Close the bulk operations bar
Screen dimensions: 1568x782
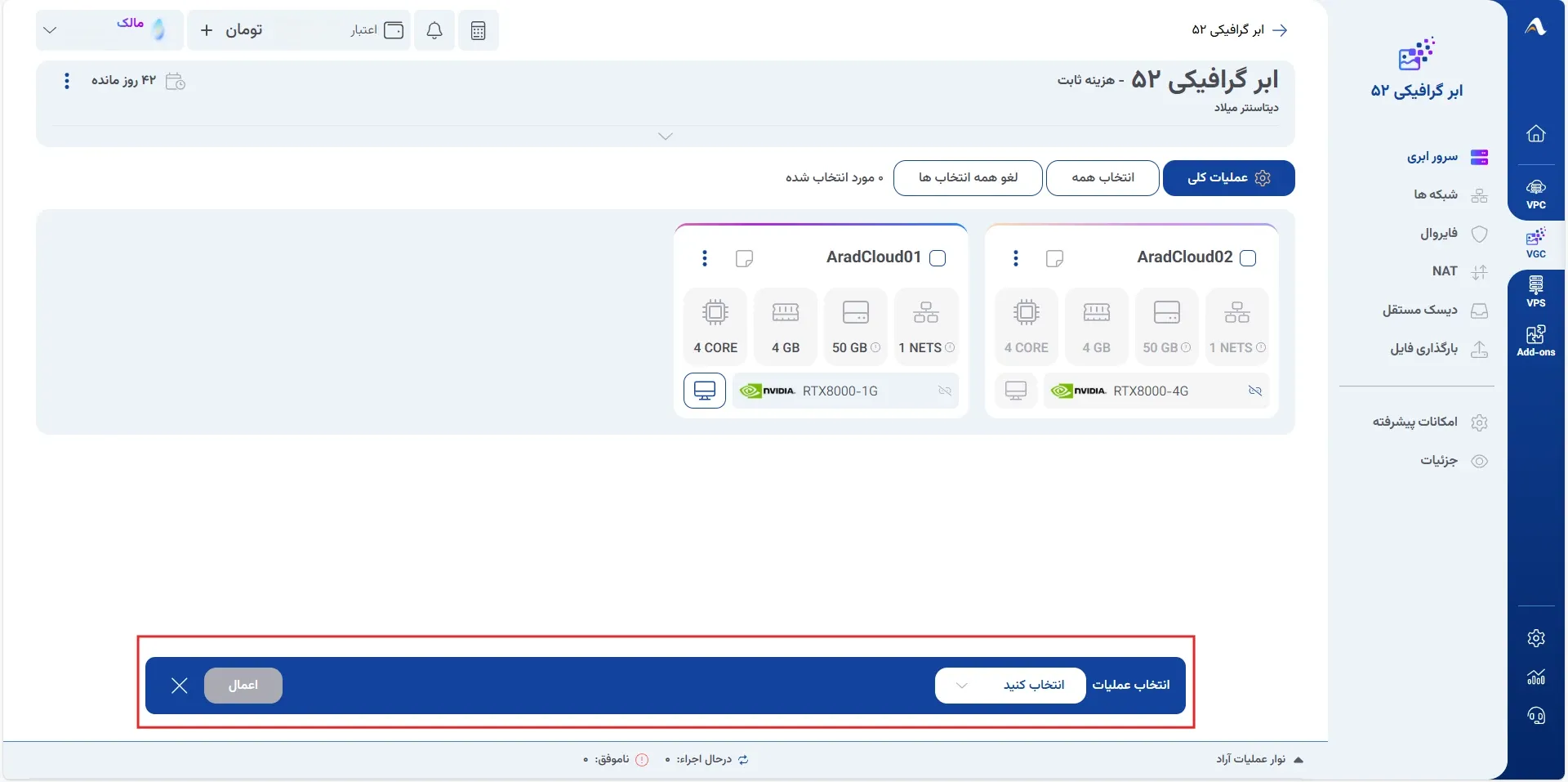[x=180, y=686]
